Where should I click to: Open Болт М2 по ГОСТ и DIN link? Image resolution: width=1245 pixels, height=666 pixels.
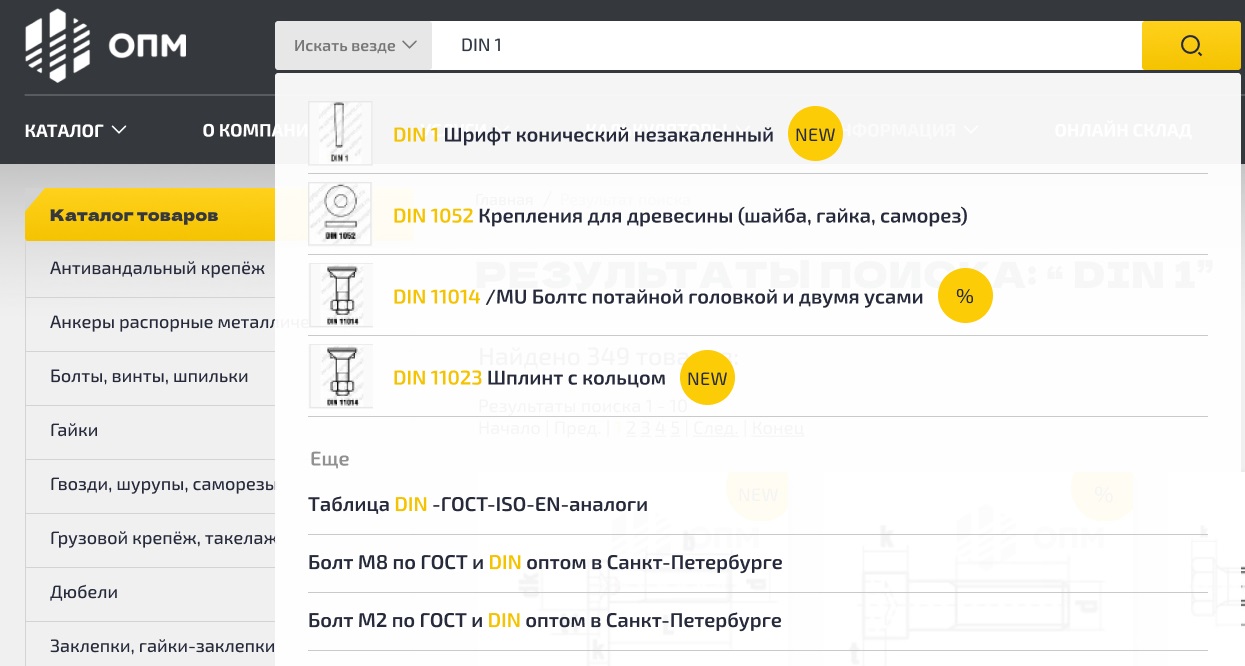[545, 620]
